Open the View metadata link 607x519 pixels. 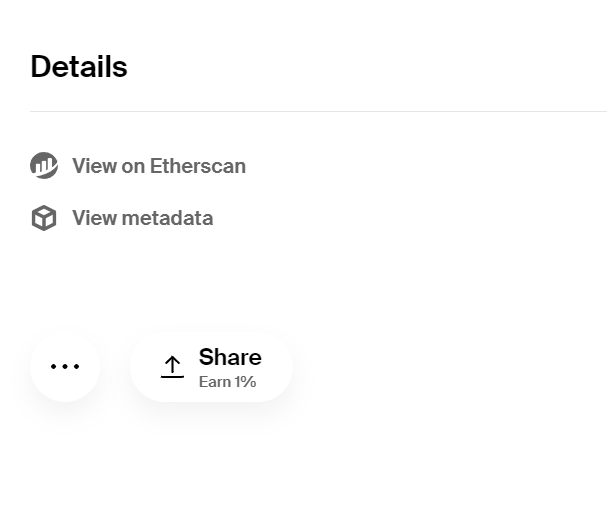pyautogui.click(x=122, y=218)
